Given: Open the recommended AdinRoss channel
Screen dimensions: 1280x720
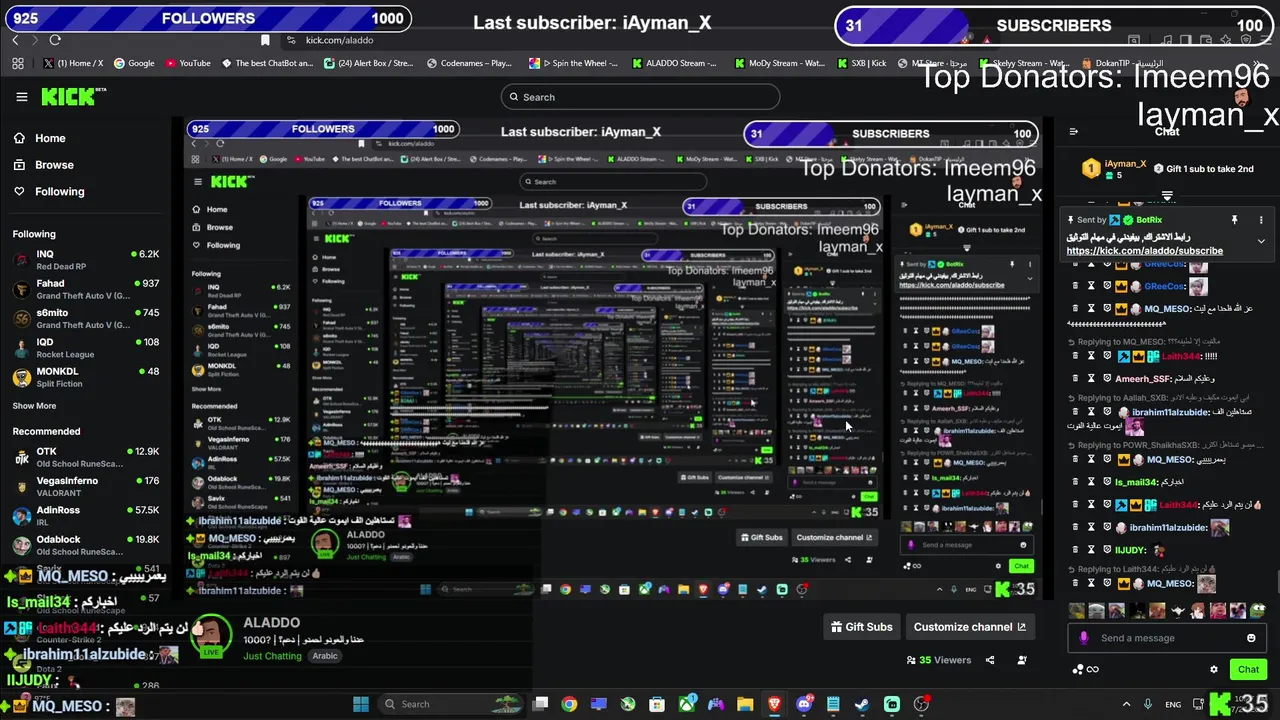Looking at the screenshot, I should (x=86, y=515).
